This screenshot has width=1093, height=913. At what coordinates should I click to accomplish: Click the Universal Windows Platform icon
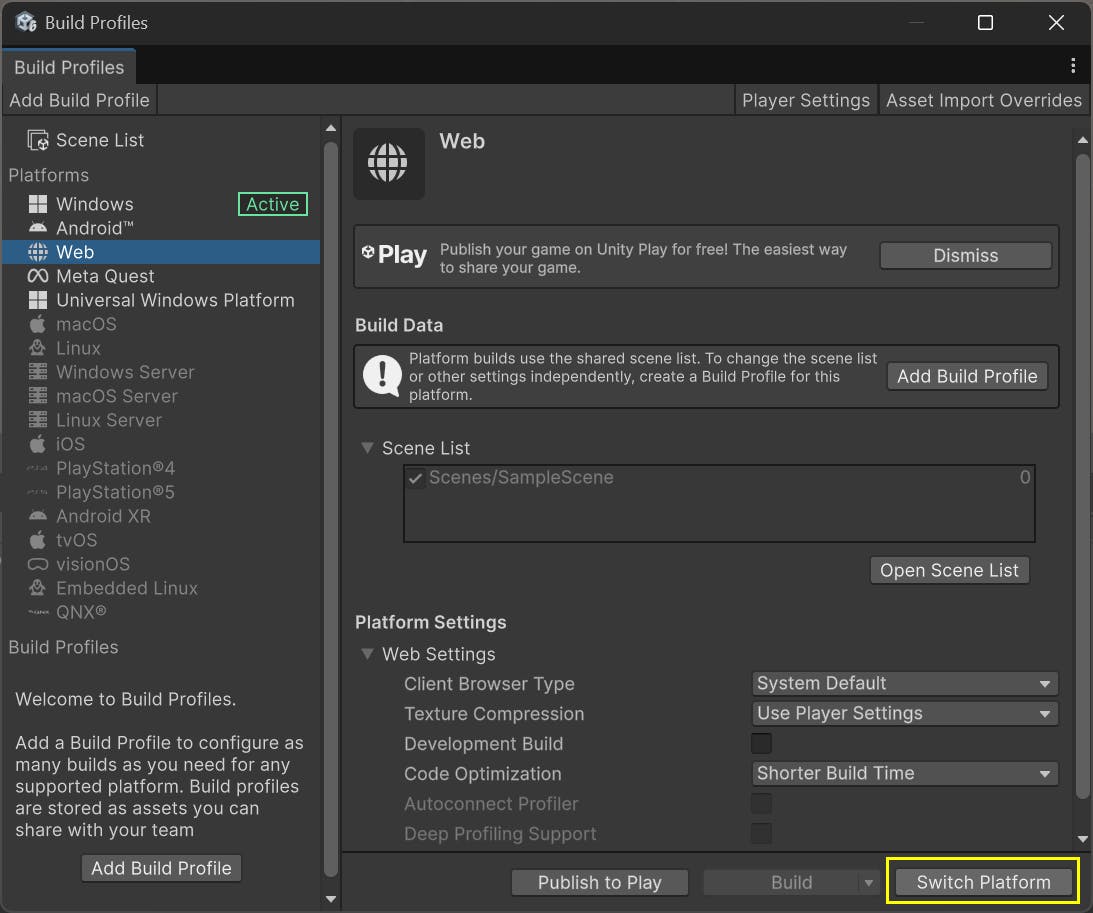click(x=38, y=300)
